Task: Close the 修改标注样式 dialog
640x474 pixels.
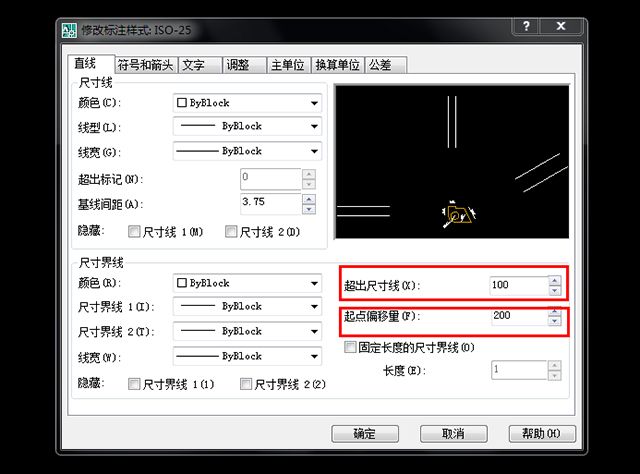Action: pyautogui.click(x=561, y=26)
